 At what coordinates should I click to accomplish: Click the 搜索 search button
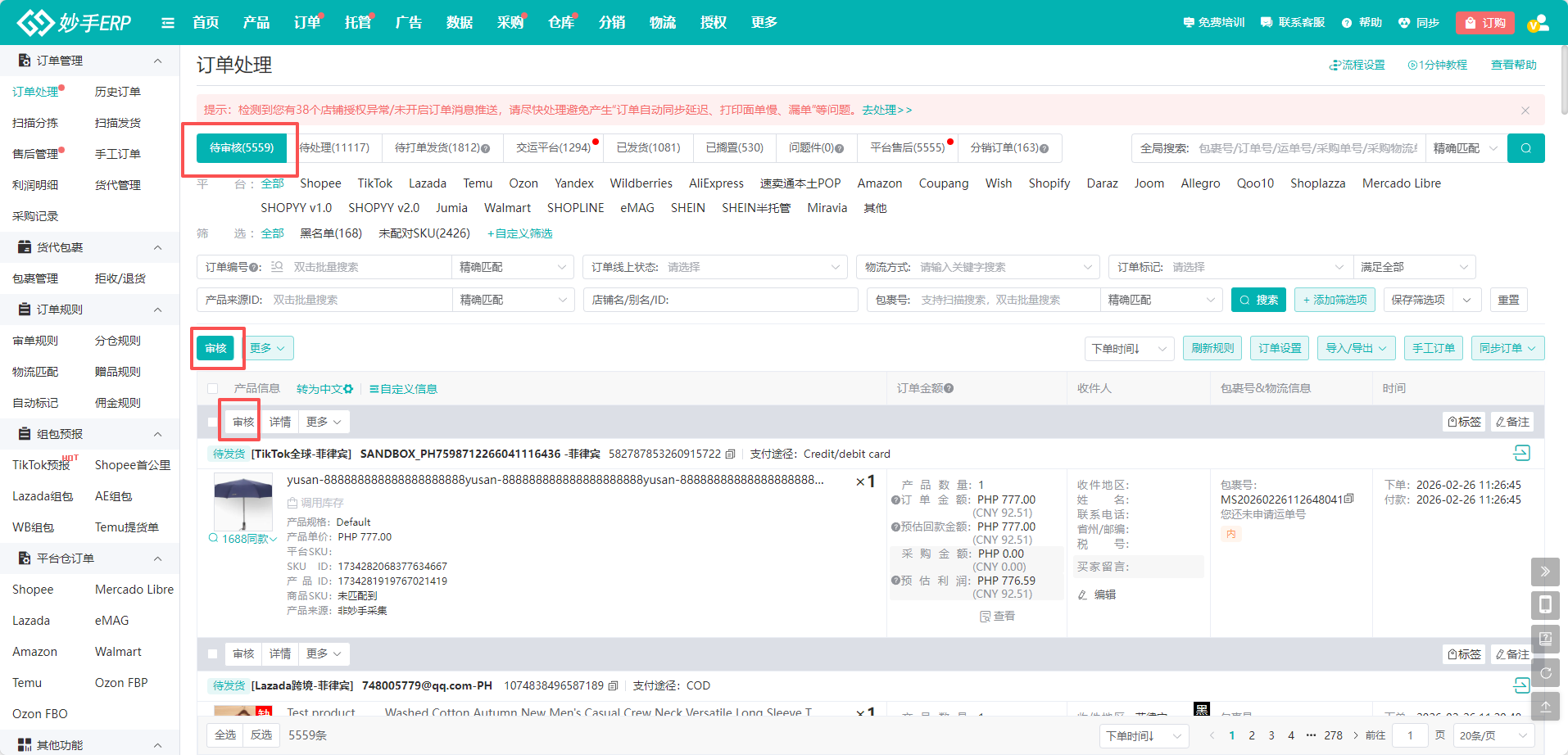tap(1258, 300)
